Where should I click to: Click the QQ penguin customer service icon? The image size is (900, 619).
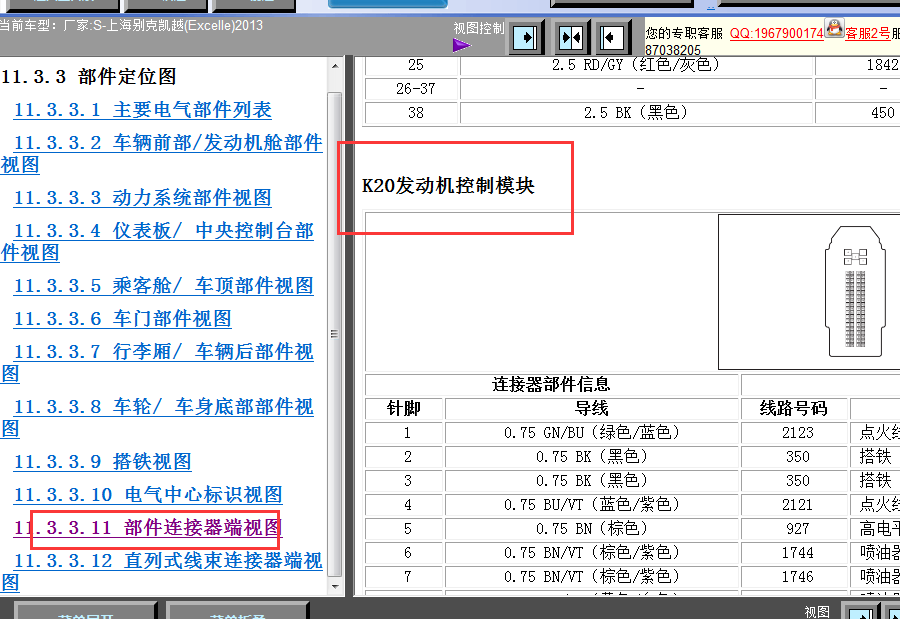[x=834, y=28]
